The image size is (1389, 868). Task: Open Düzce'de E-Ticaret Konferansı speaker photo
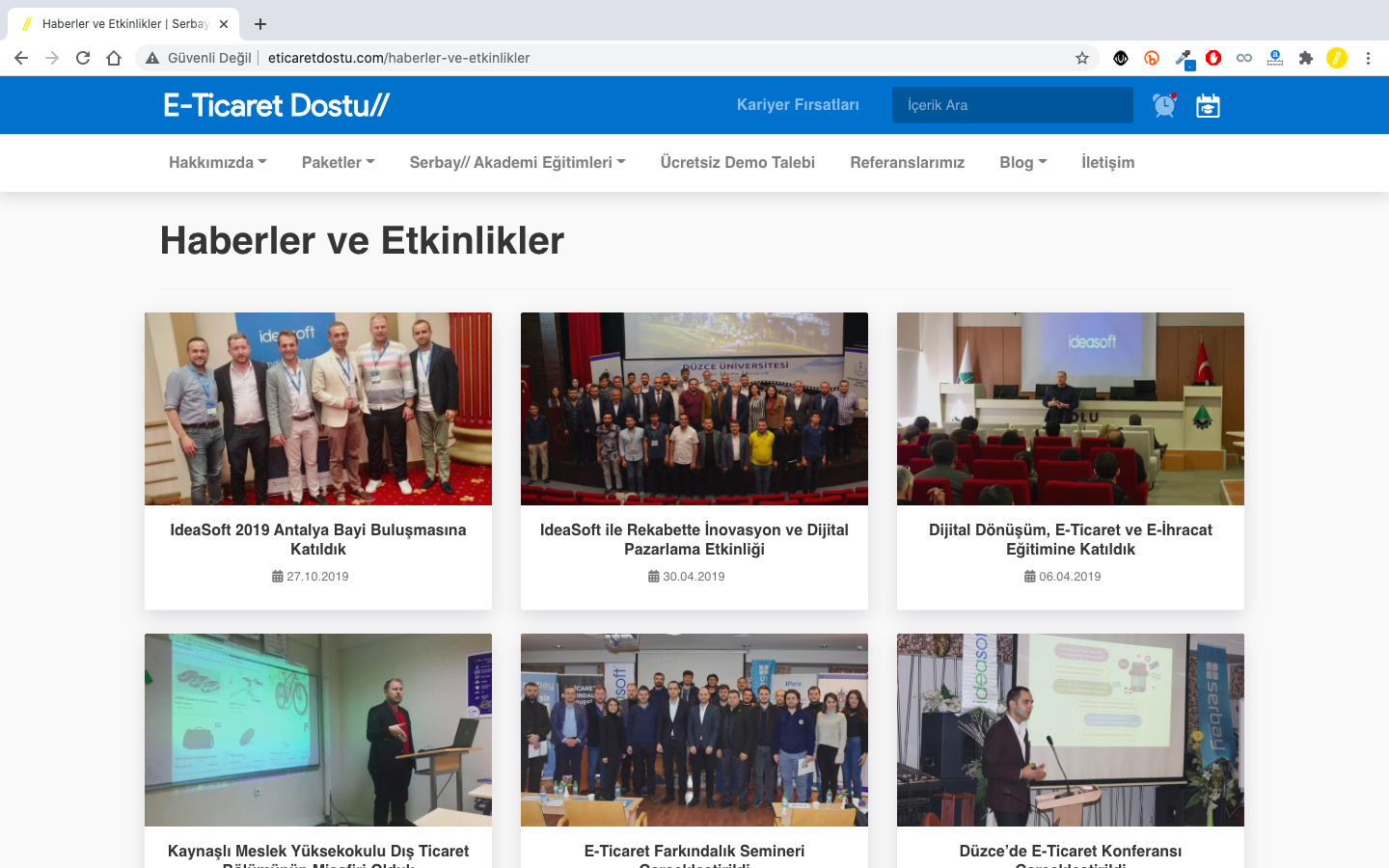click(x=1071, y=730)
